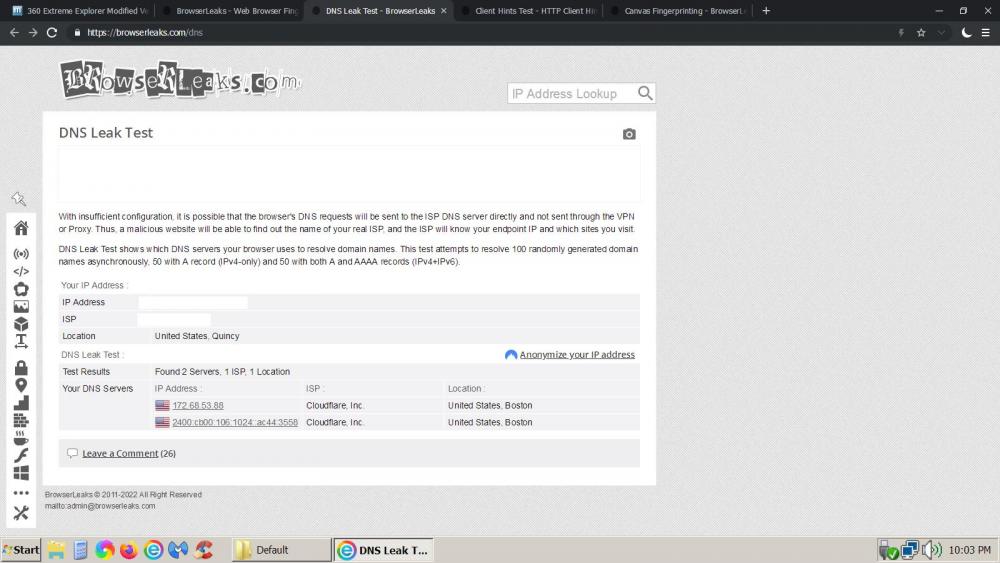Launch CCleaner from the taskbar
Image resolution: width=1000 pixels, height=563 pixels.
pos(203,550)
